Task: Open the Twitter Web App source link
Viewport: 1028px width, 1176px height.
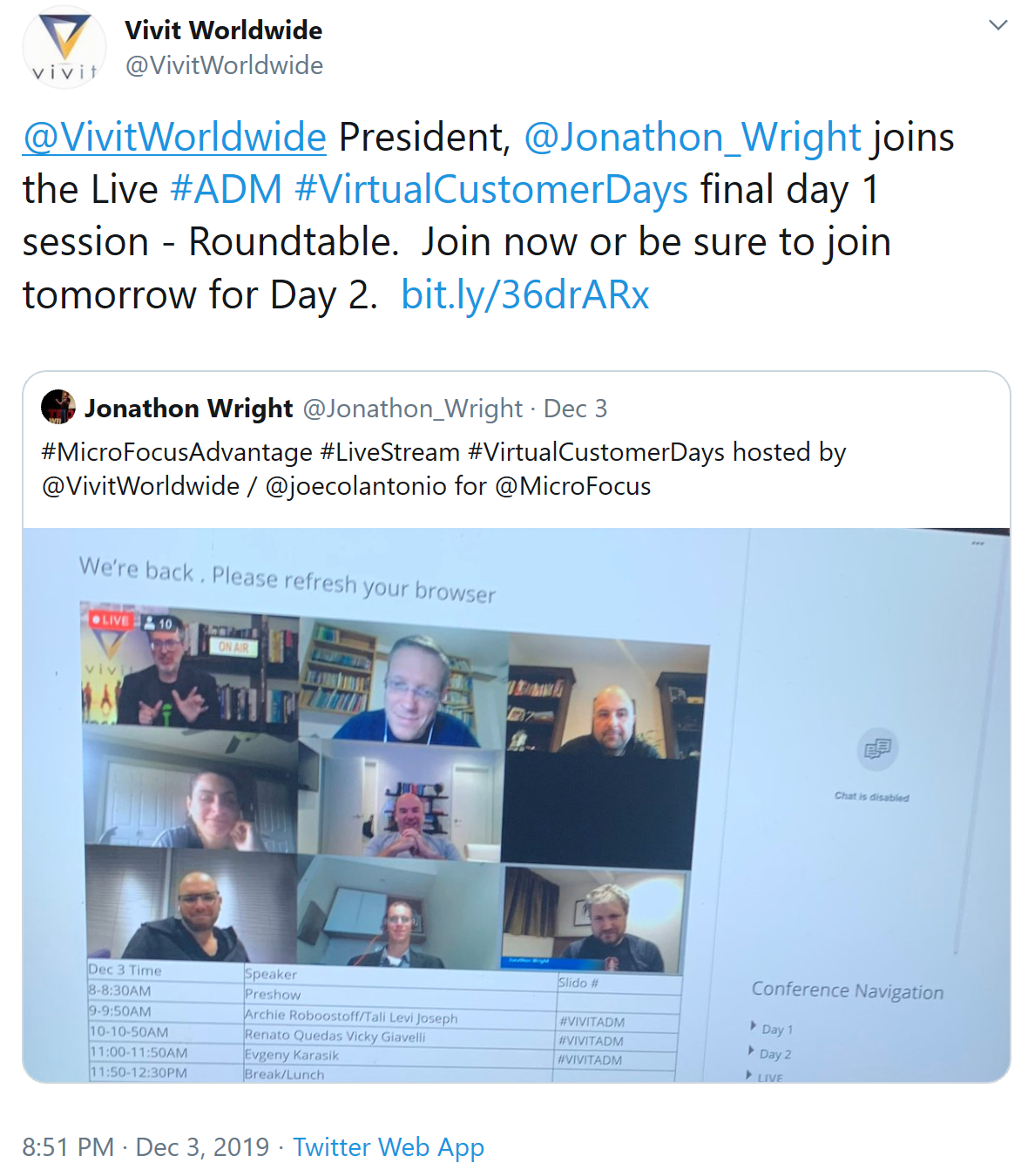Action: pos(389,1147)
